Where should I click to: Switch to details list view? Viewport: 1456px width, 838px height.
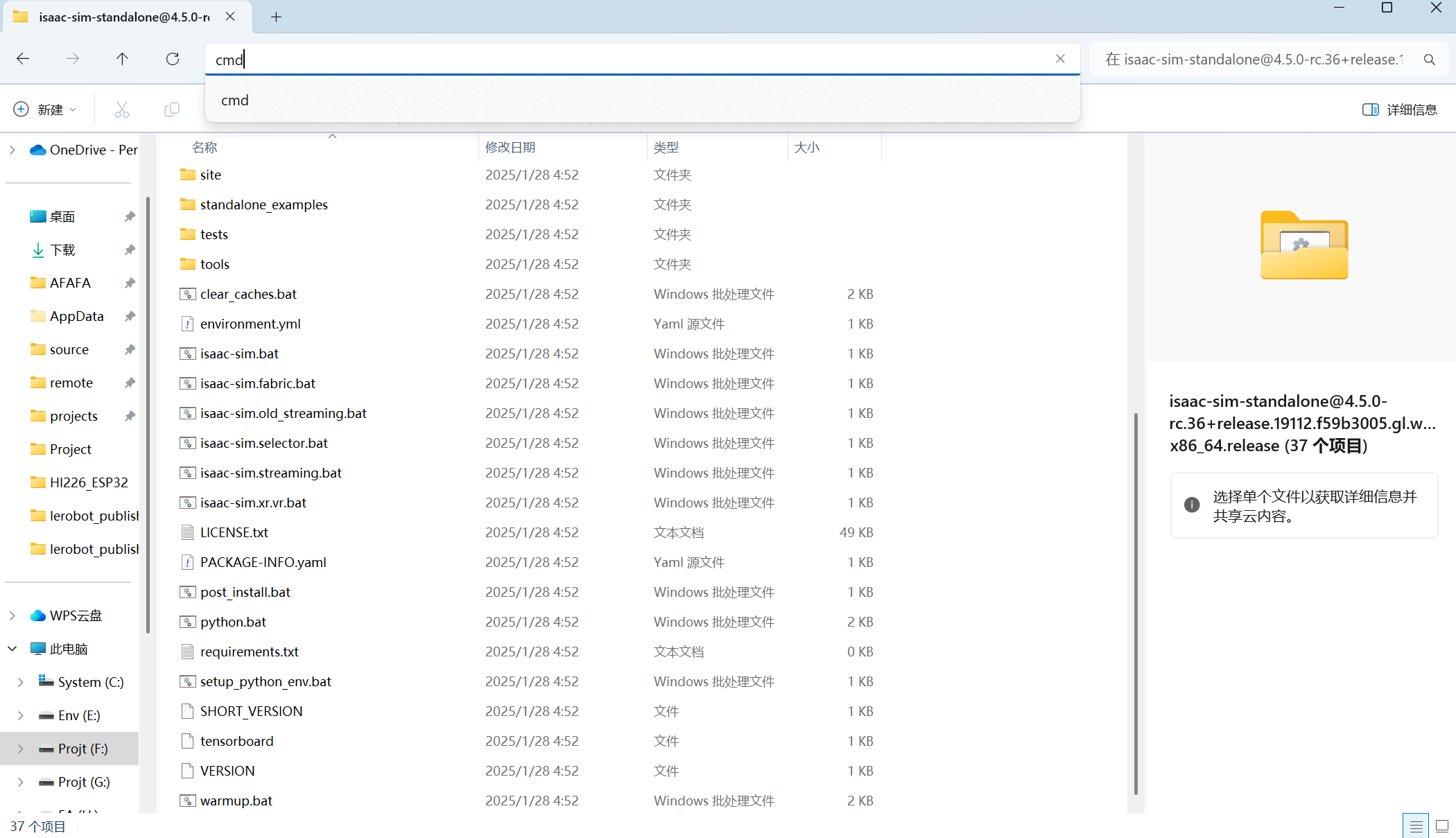[1416, 826]
